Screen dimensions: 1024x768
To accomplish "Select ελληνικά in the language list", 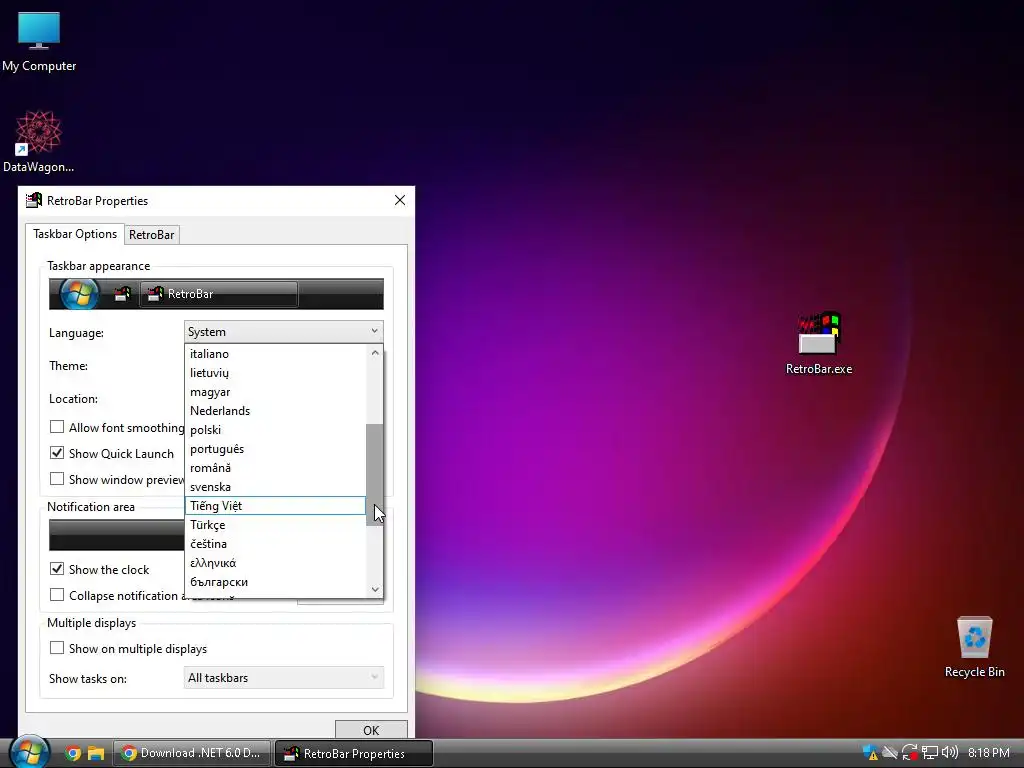I will pos(275,562).
